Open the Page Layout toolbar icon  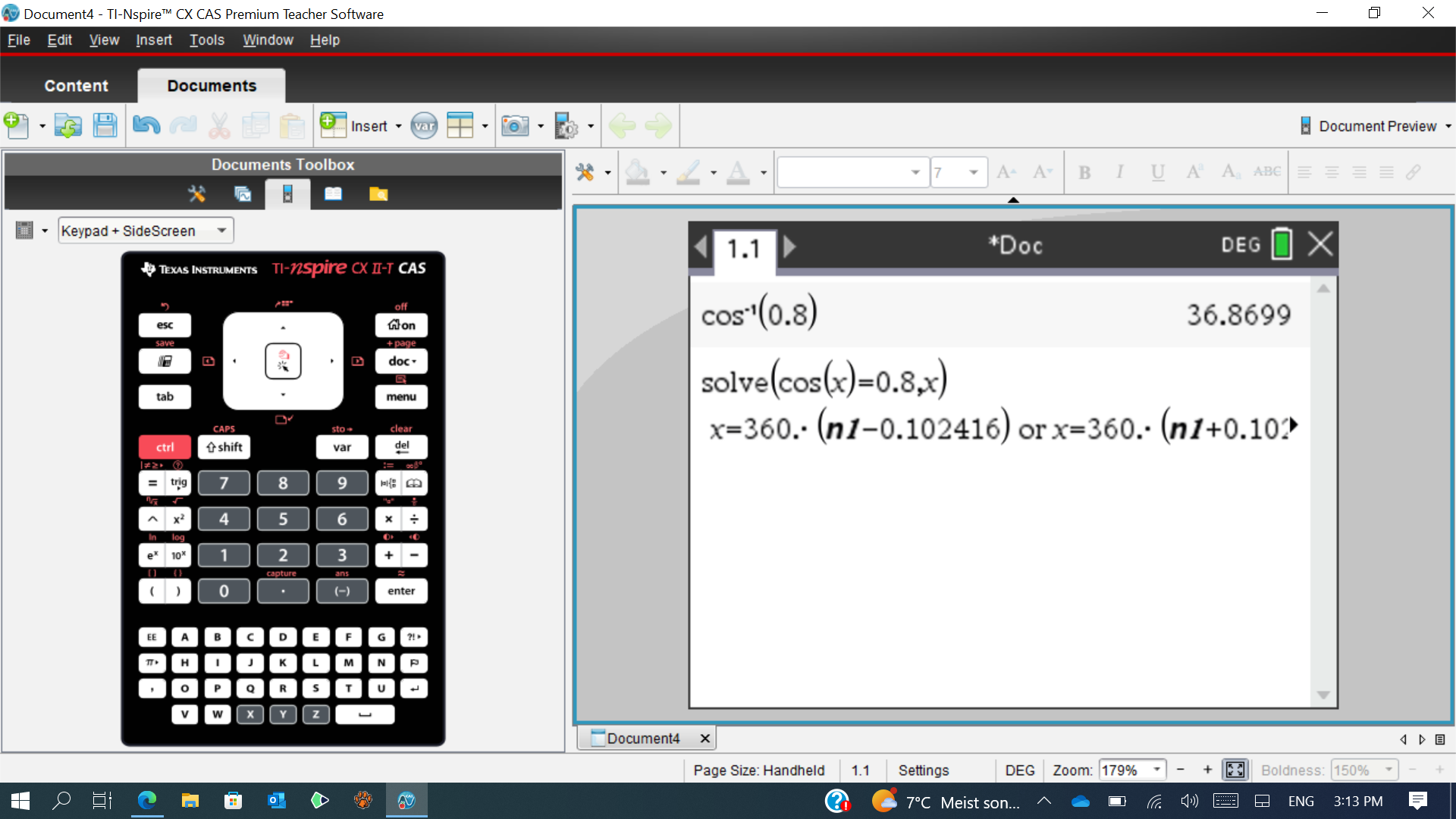pyautogui.click(x=460, y=126)
